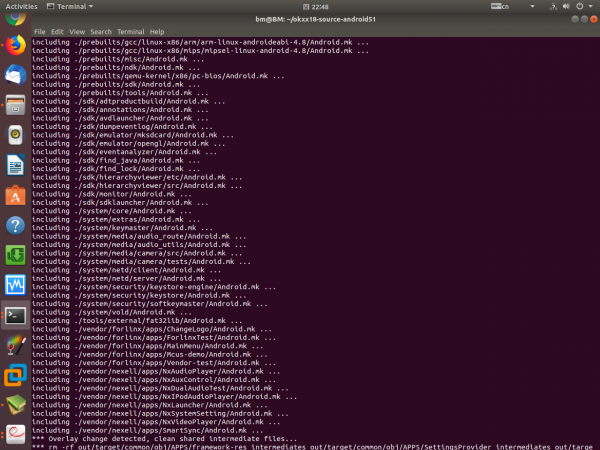Launch VMware Workstation from the dock
Image resolution: width=600 pixels, height=450 pixels.
point(15,375)
